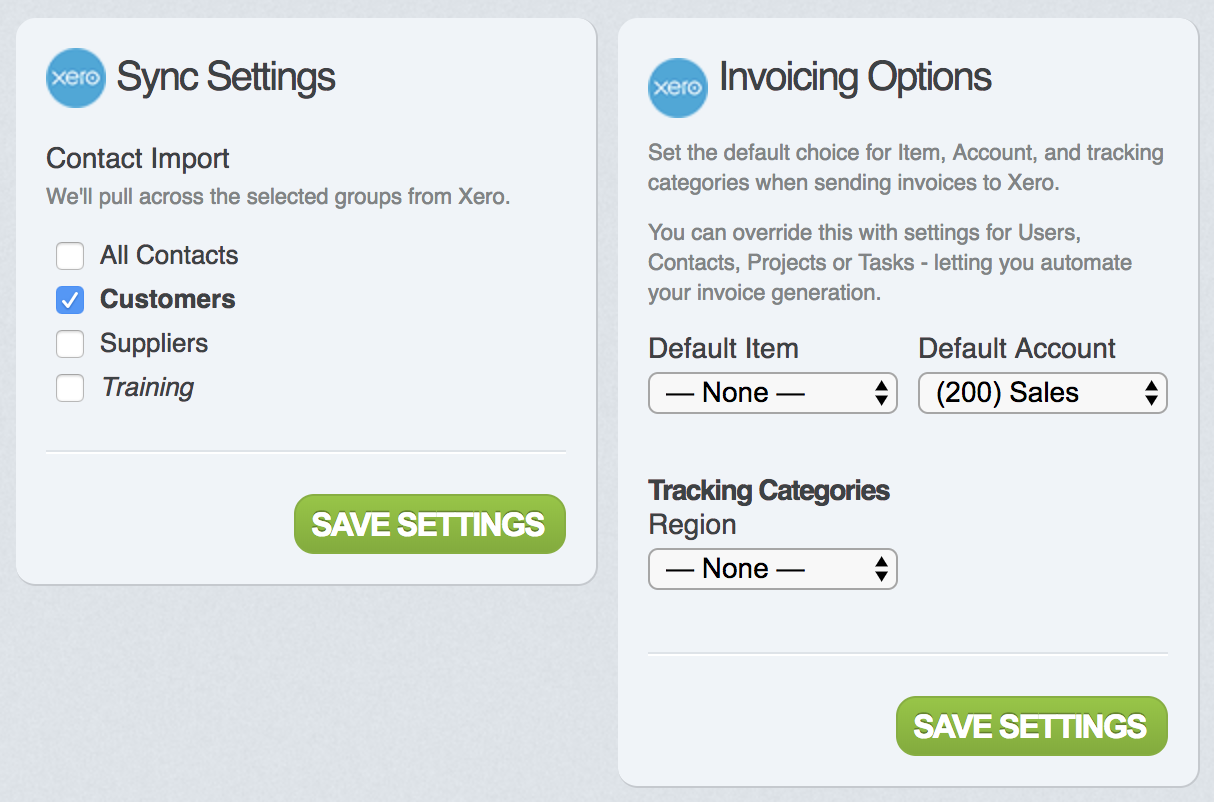Check the Training group checkbox
Viewport: 1214px width, 802px height.
click(x=70, y=388)
